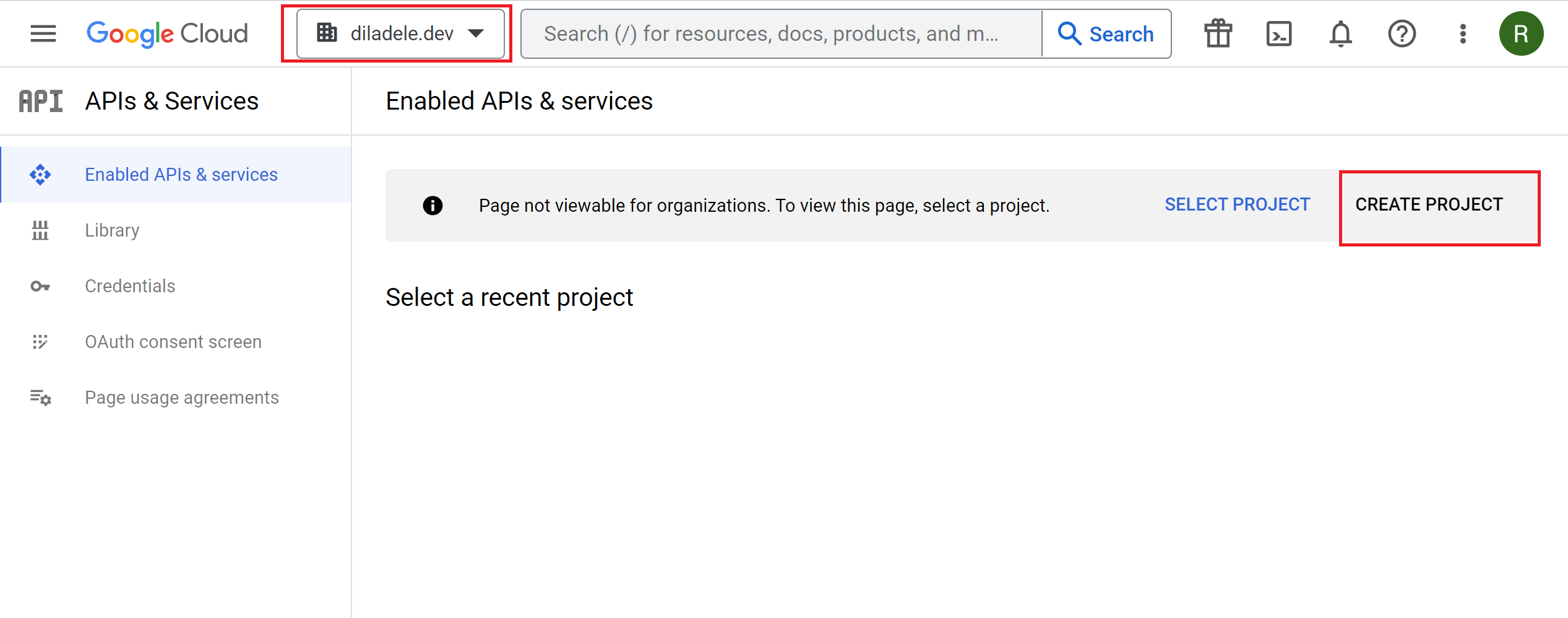Open the three-dot settings and utilities menu
This screenshot has width=1568, height=618.
[1463, 33]
